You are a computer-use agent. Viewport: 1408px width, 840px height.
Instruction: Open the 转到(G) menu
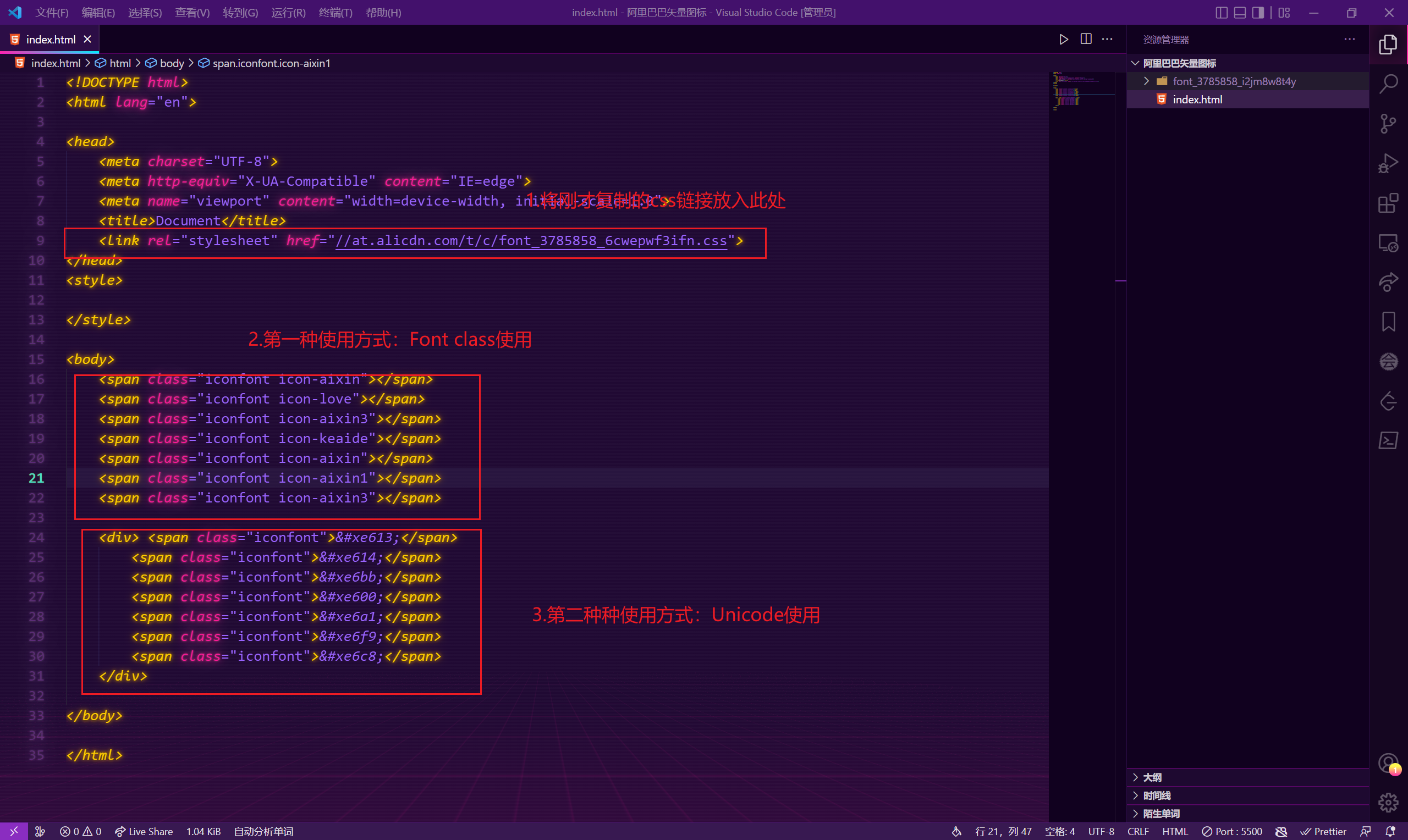[x=240, y=13]
